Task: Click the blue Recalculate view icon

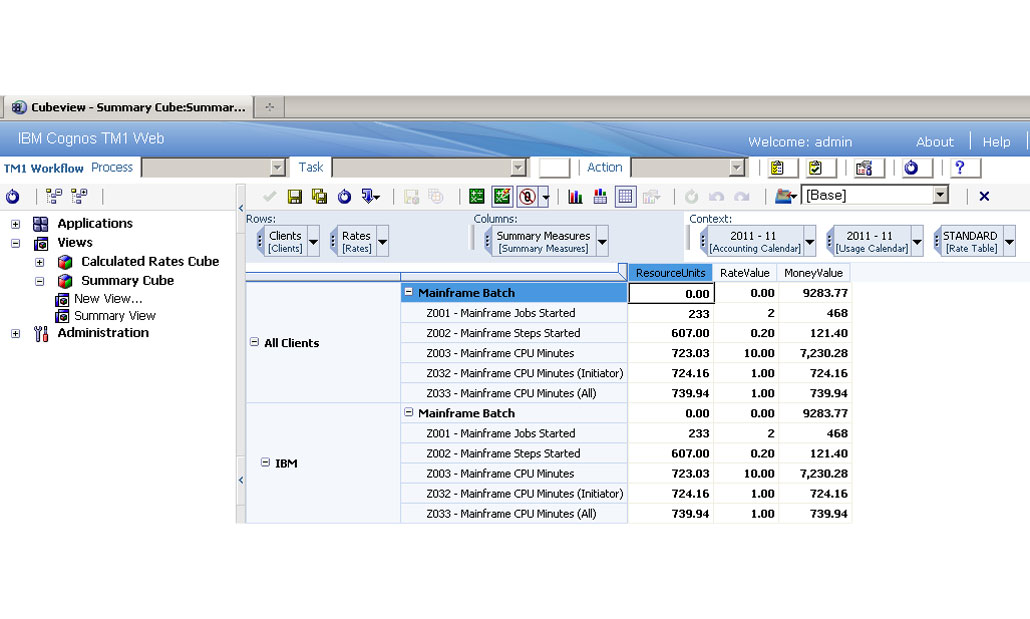Action: click(x=344, y=196)
